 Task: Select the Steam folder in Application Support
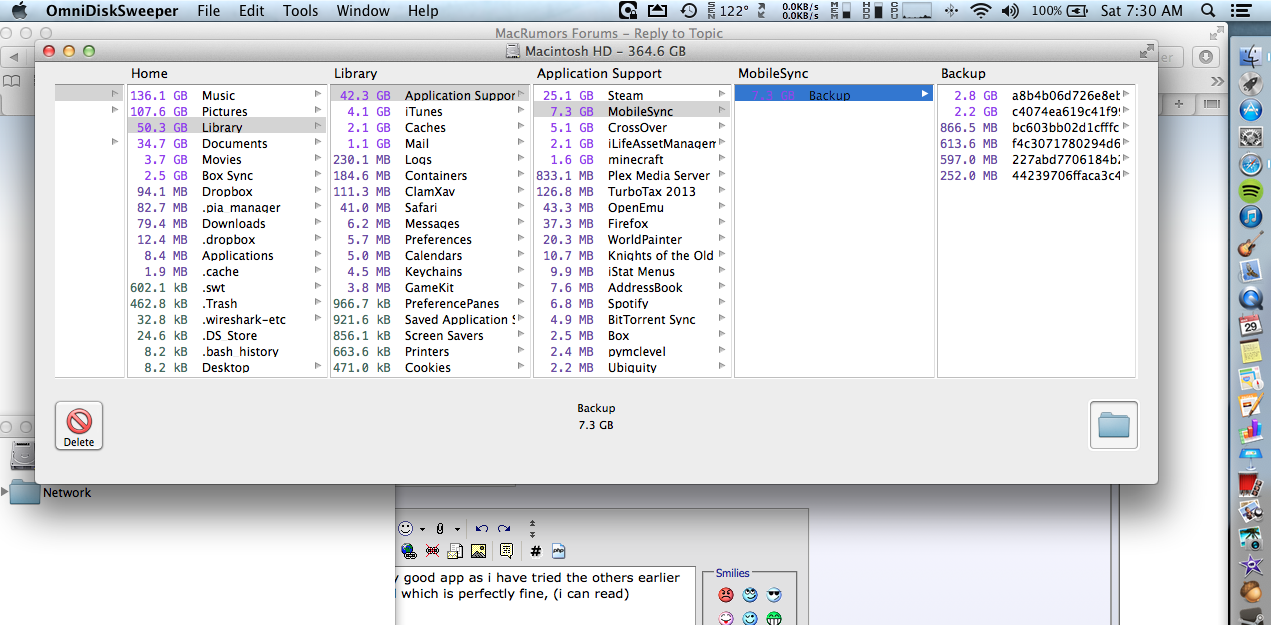pos(632,95)
